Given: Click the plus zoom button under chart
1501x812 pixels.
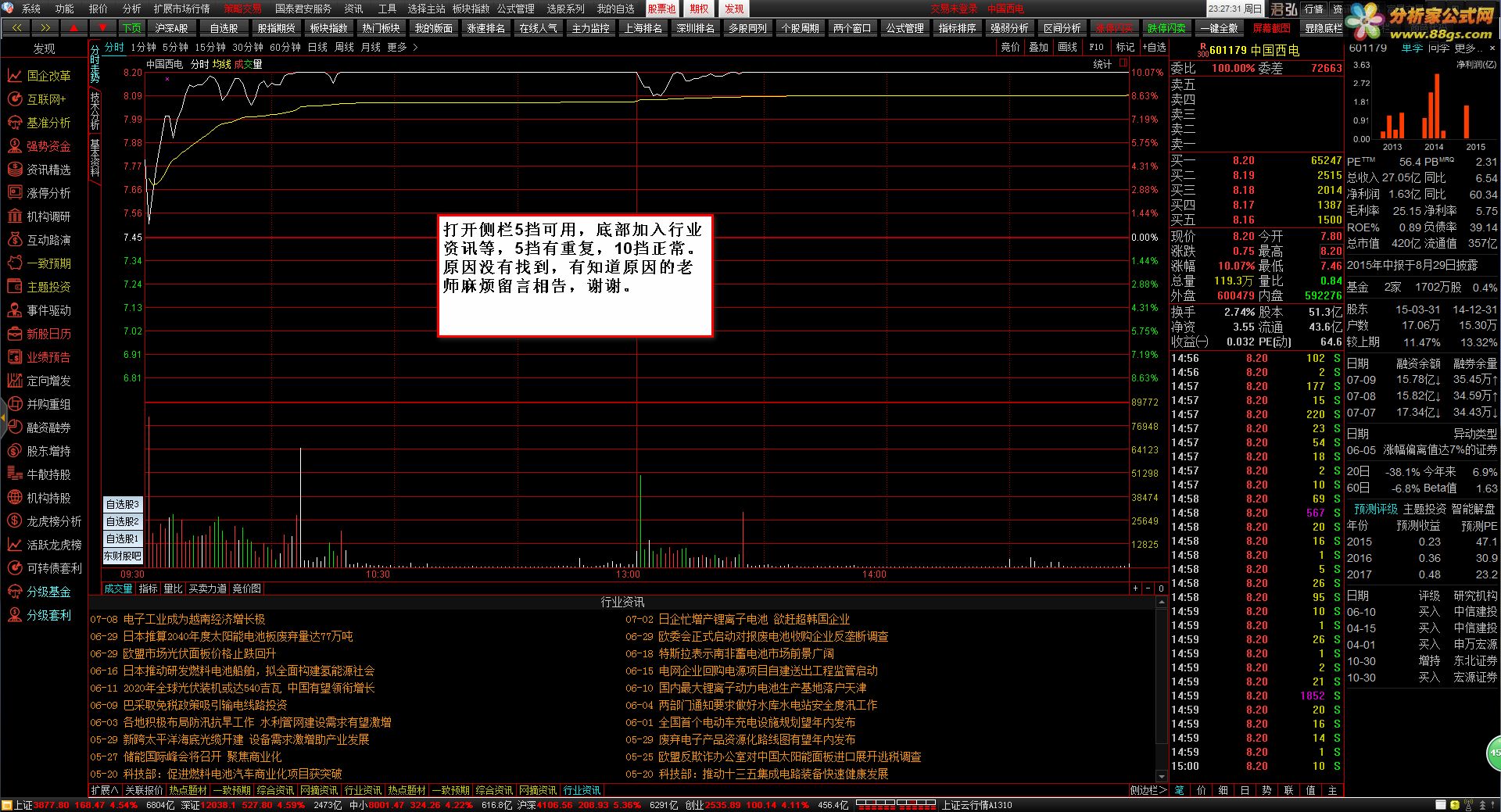Looking at the screenshot, I should [x=1135, y=588].
